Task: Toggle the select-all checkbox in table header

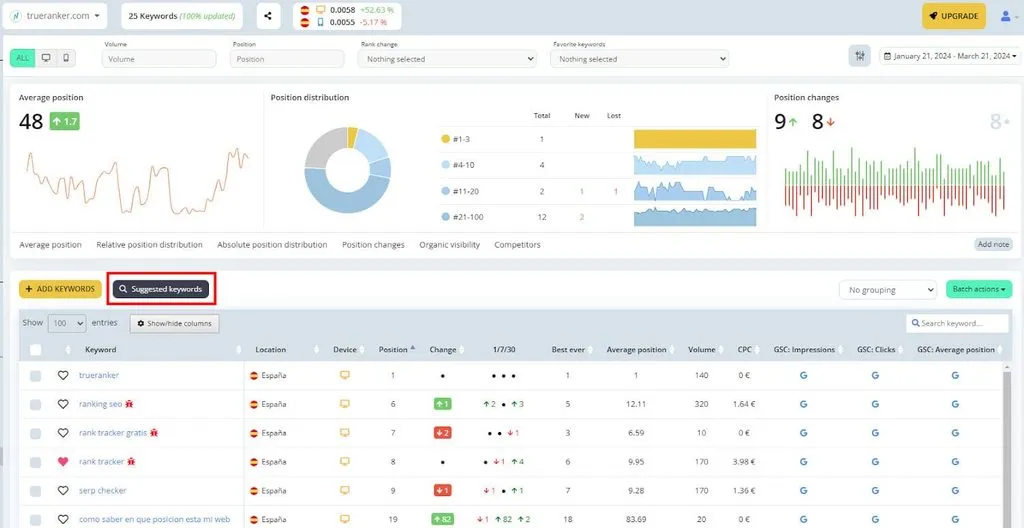Action: click(36, 350)
